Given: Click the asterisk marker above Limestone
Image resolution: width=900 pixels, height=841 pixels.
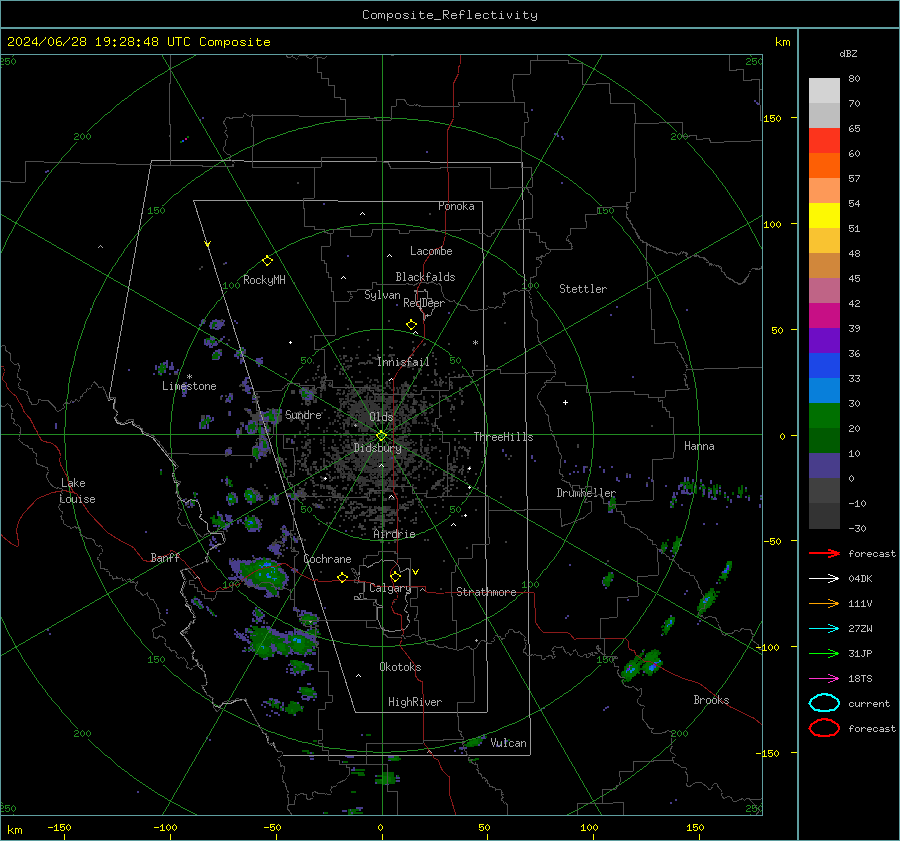Looking at the screenshot, I should point(189,377).
